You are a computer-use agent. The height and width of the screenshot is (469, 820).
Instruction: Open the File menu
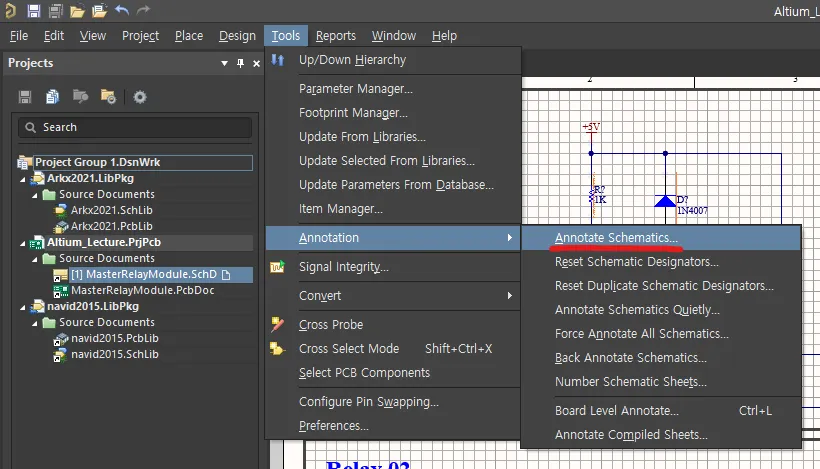point(19,36)
